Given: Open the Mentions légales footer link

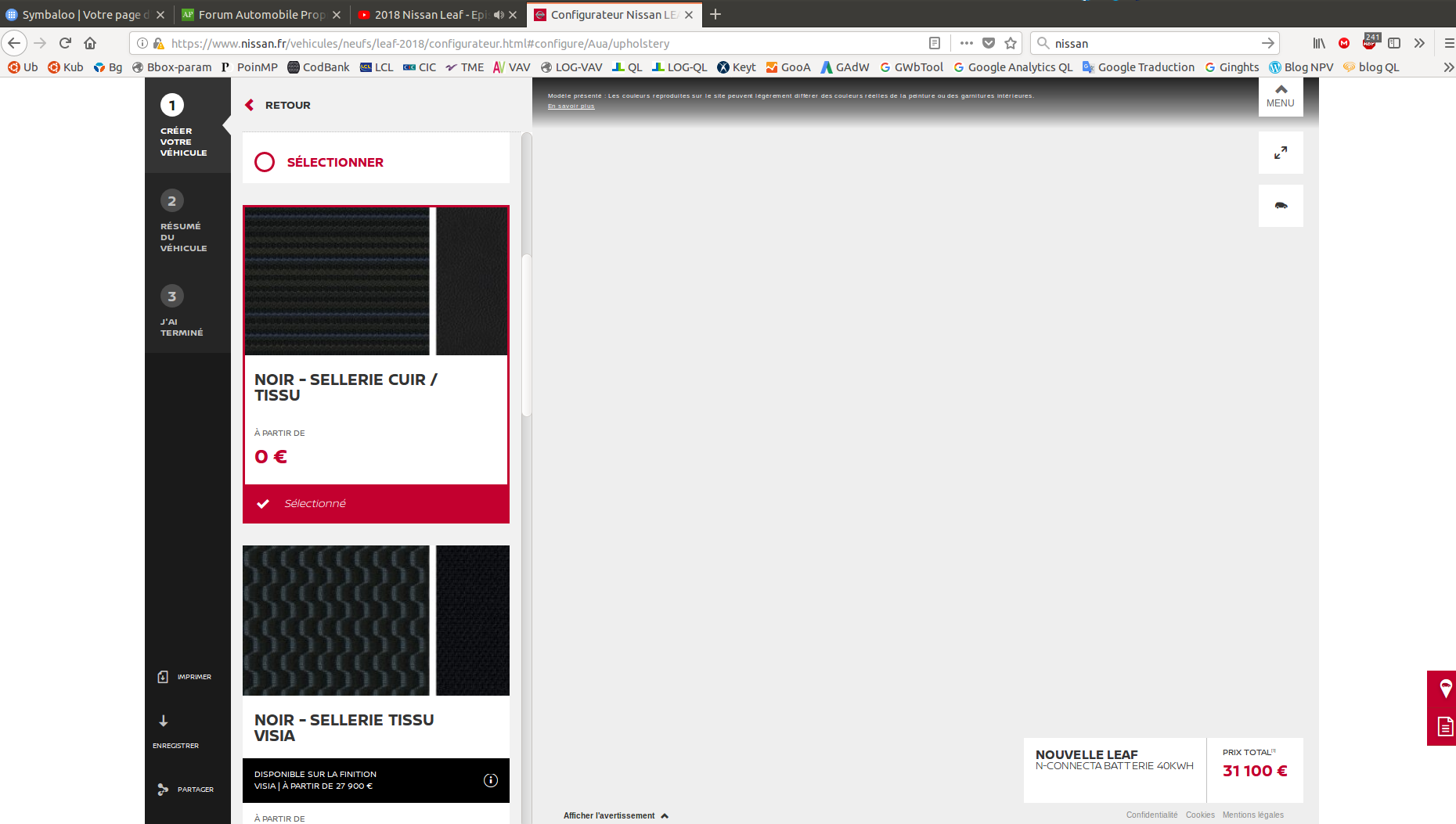Looking at the screenshot, I should (1253, 815).
